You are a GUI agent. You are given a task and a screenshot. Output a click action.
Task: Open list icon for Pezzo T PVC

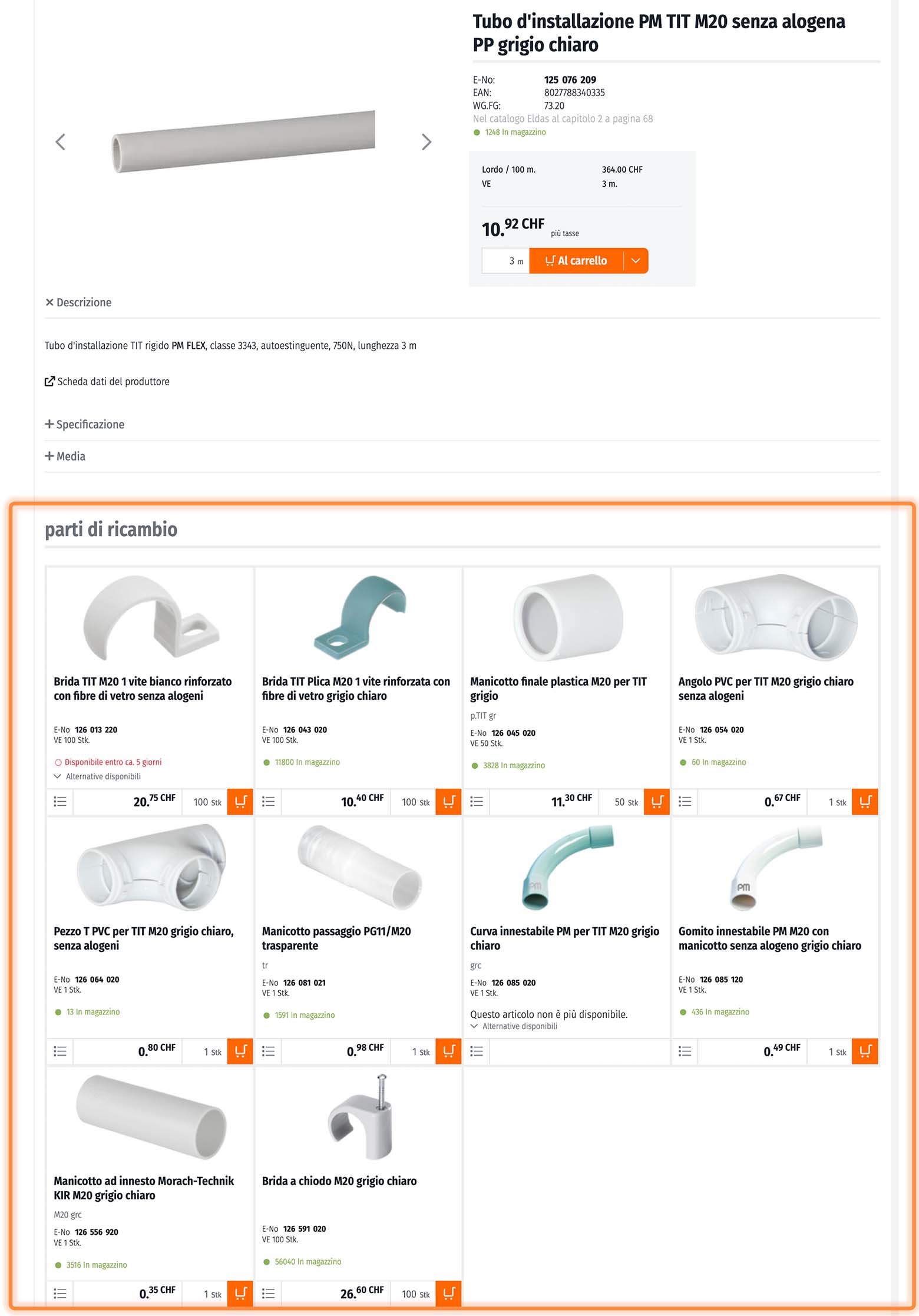click(x=60, y=1052)
